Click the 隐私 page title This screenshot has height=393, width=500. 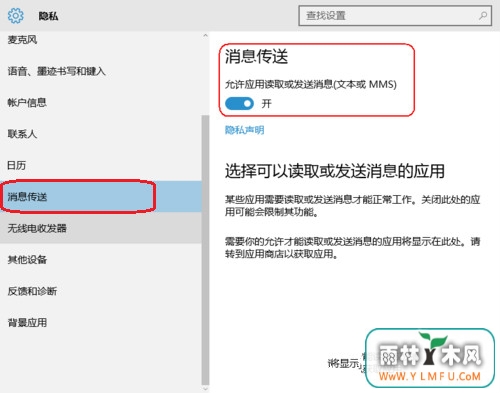click(x=48, y=16)
